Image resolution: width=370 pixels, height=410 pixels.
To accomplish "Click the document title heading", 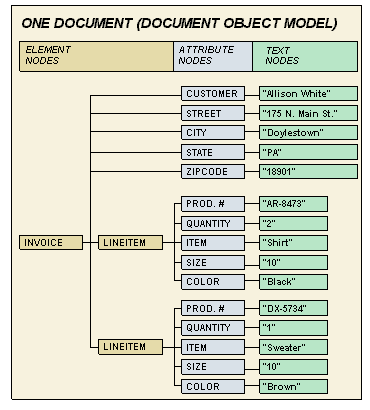I will click(x=179, y=23).
